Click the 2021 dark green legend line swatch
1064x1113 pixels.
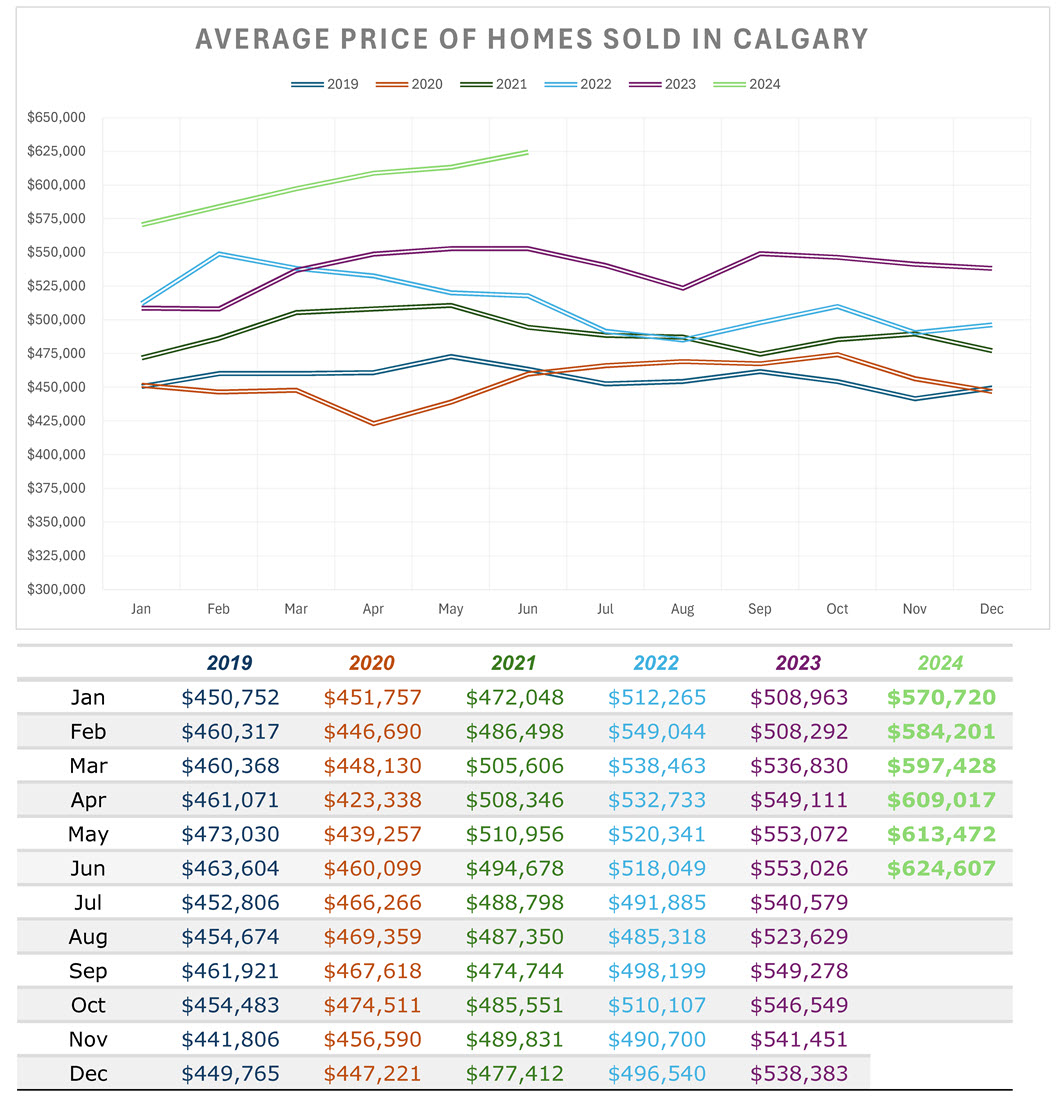tap(475, 84)
